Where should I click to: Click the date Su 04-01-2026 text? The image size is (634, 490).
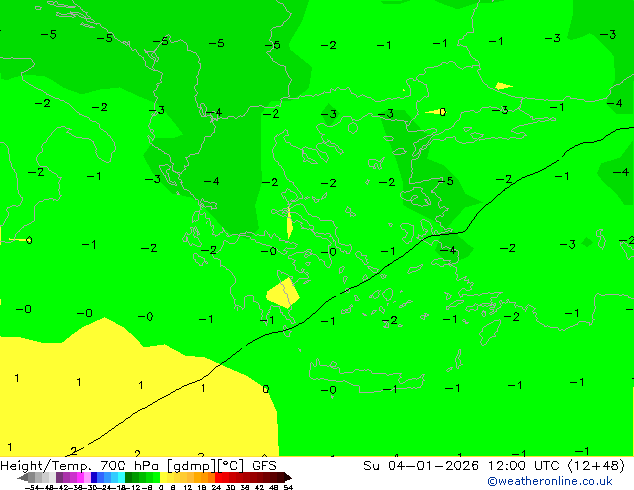(421, 466)
